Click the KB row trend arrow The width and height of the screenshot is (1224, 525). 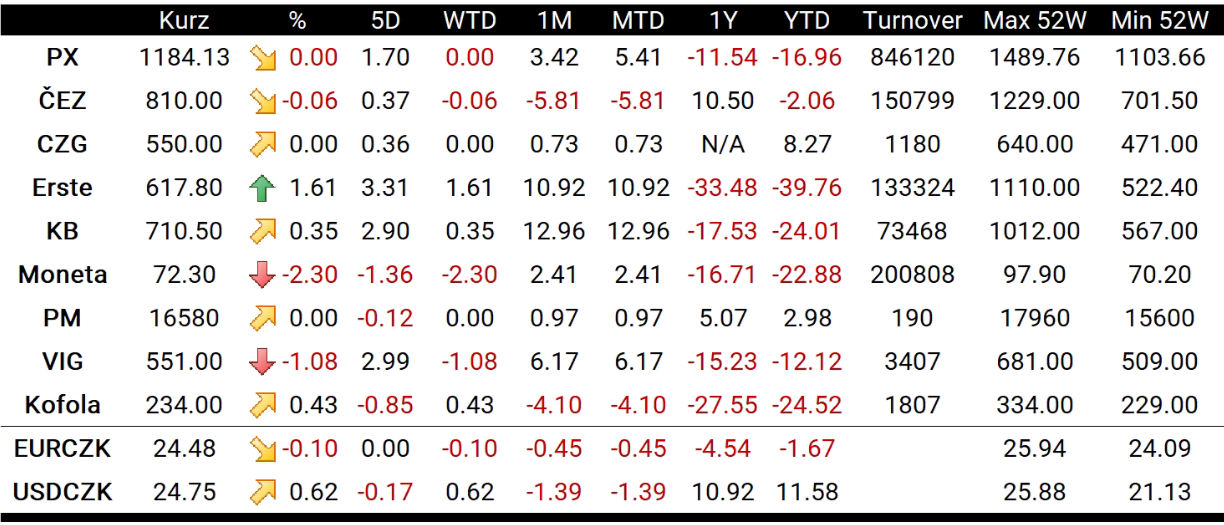[x=263, y=232]
